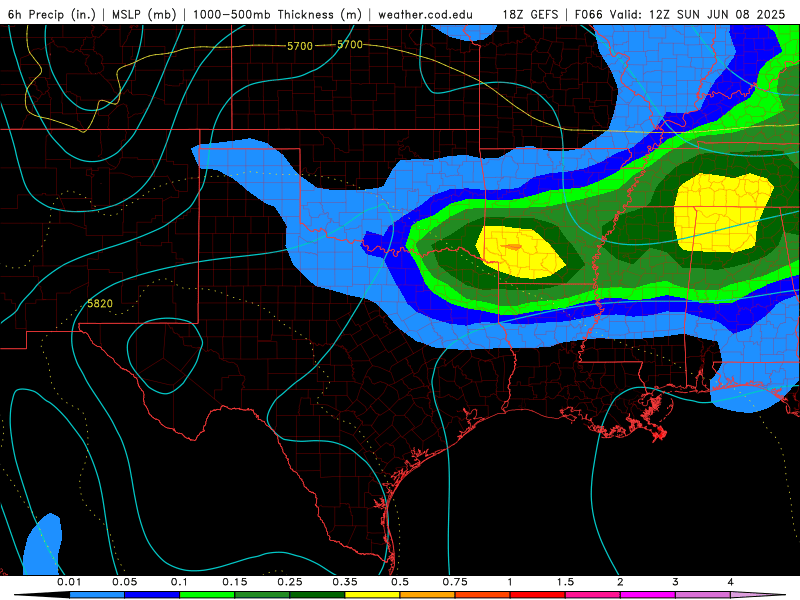
Task: Click the legend value 4
Action: tap(731, 582)
